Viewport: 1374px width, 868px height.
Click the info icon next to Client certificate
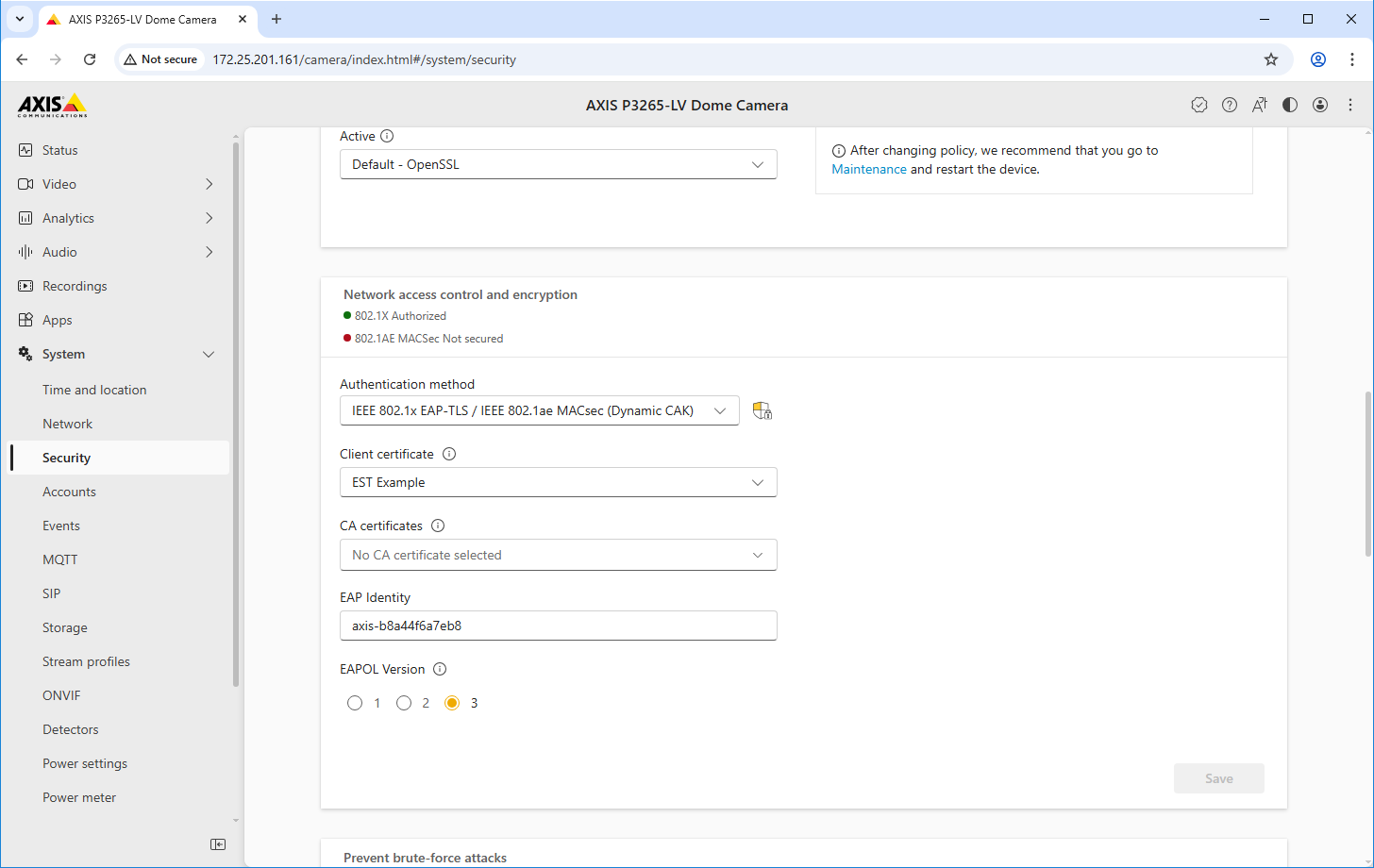click(449, 454)
